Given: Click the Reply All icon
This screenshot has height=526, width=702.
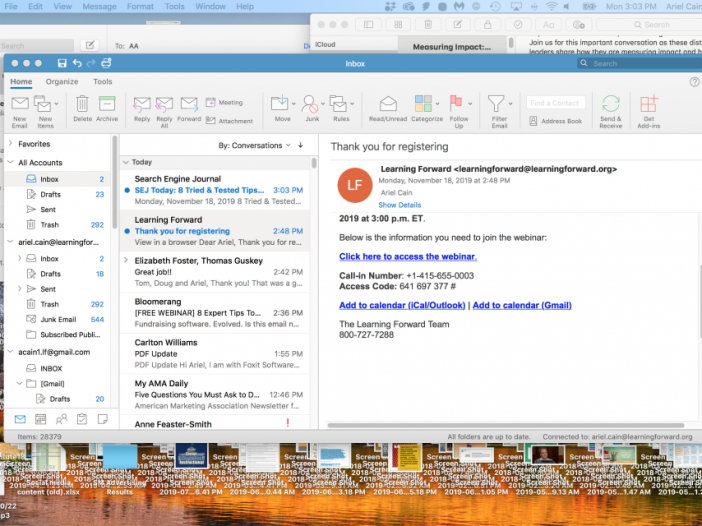Looking at the screenshot, I should point(164,105).
